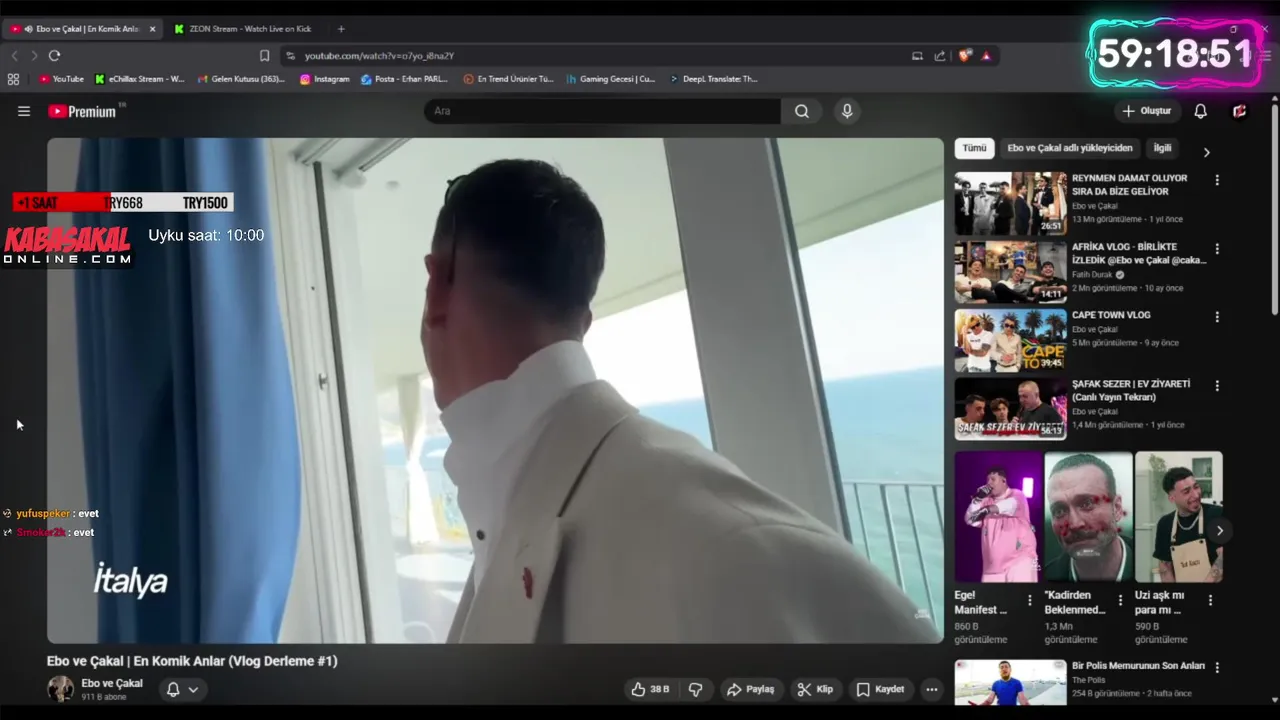This screenshot has height=720, width=1280.
Task: Click the search magnifier button
Action: point(802,111)
